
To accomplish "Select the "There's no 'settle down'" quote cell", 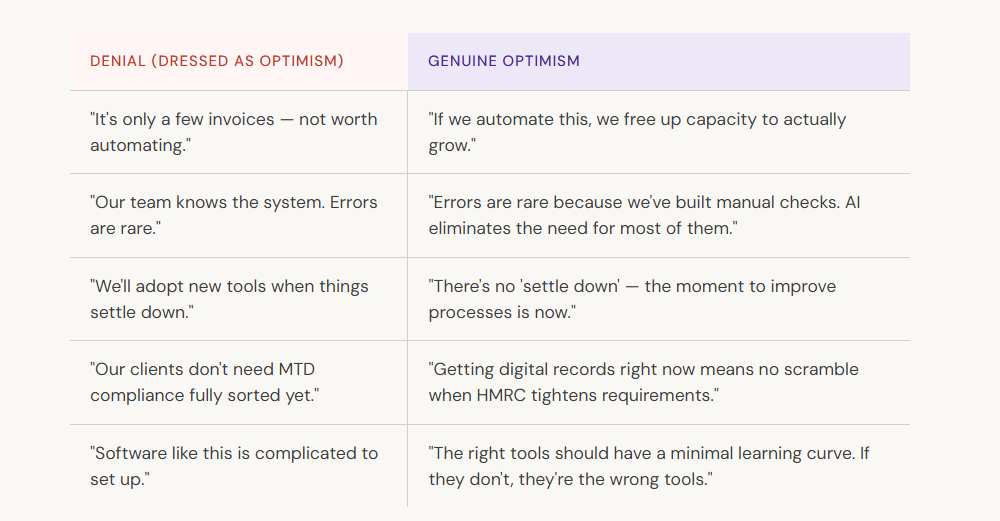I will pos(632,299).
